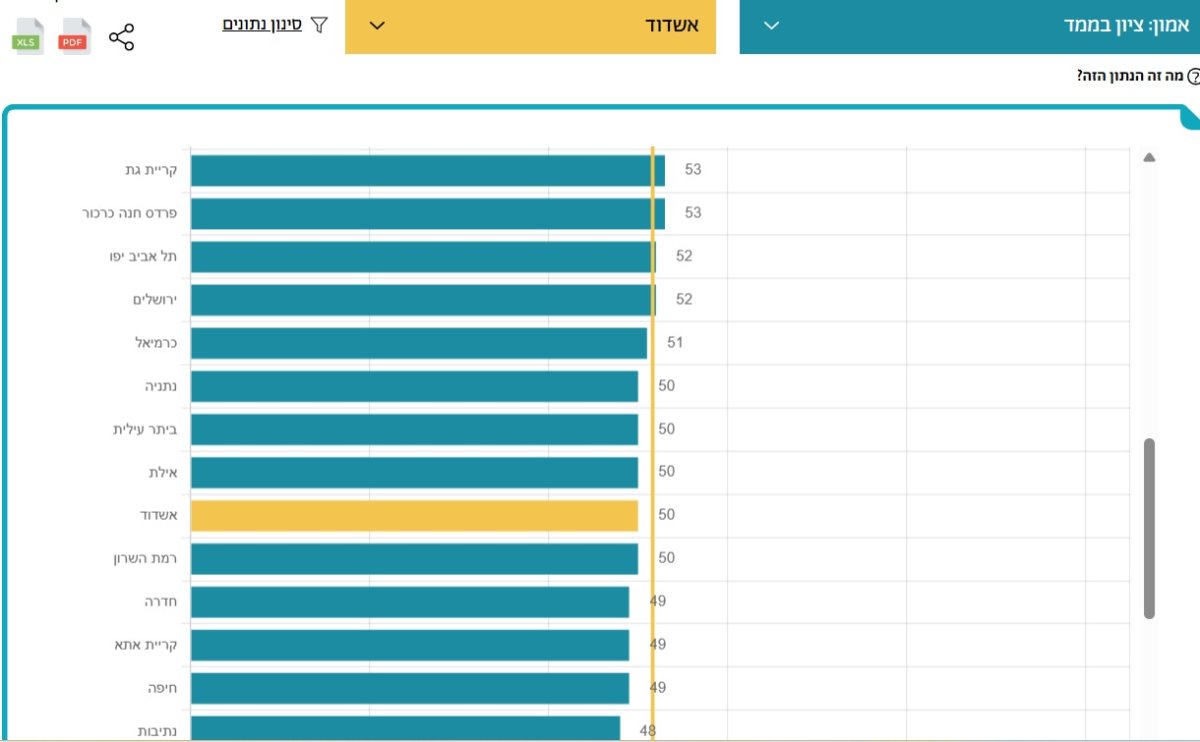Image resolution: width=1200 pixels, height=742 pixels.
Task: Select the כרמיאל bar
Action: (418, 343)
